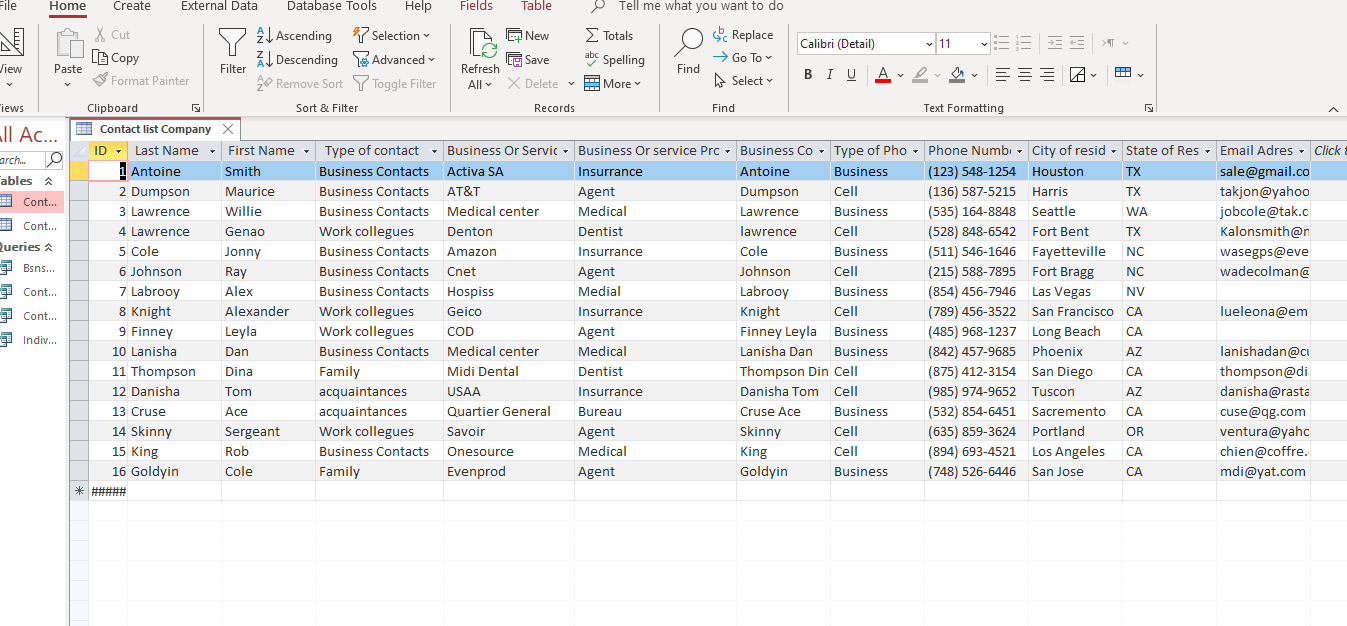1347x626 pixels.
Task: Click the numbered list icon
Action: click(1023, 43)
